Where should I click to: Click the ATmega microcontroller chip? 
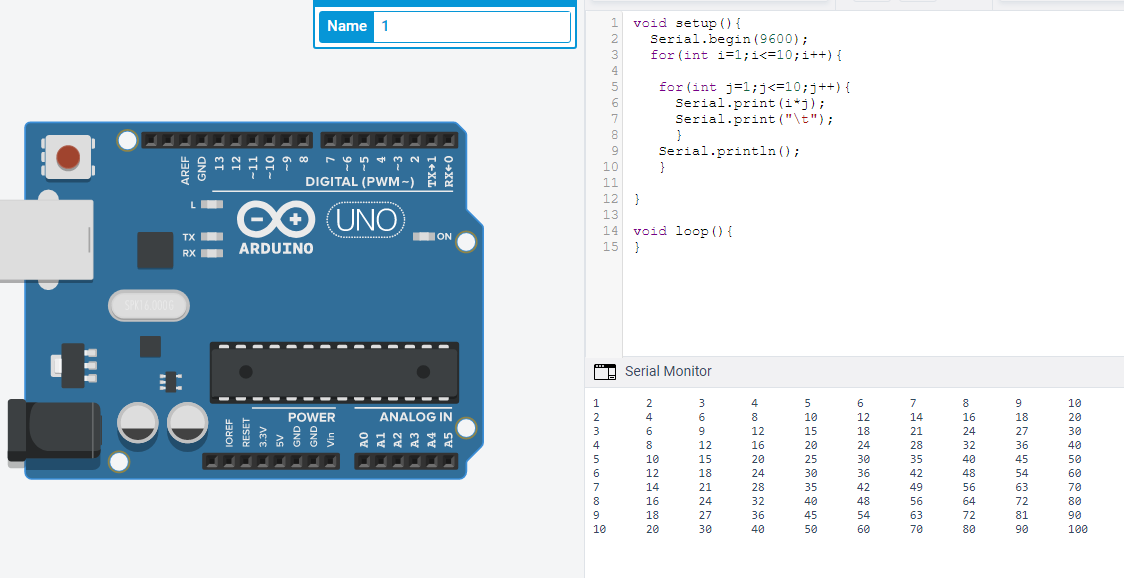334,372
